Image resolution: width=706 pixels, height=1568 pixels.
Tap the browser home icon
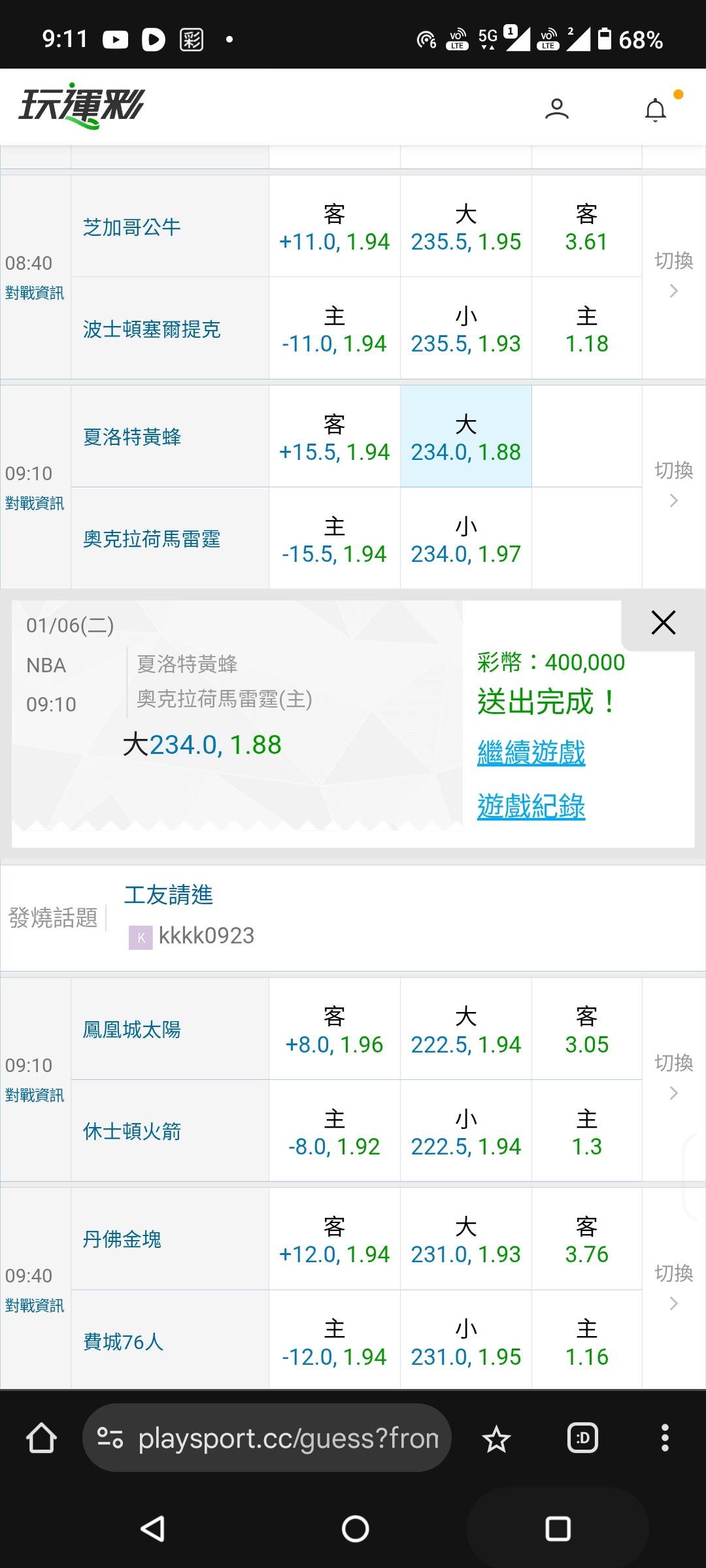(41, 1438)
